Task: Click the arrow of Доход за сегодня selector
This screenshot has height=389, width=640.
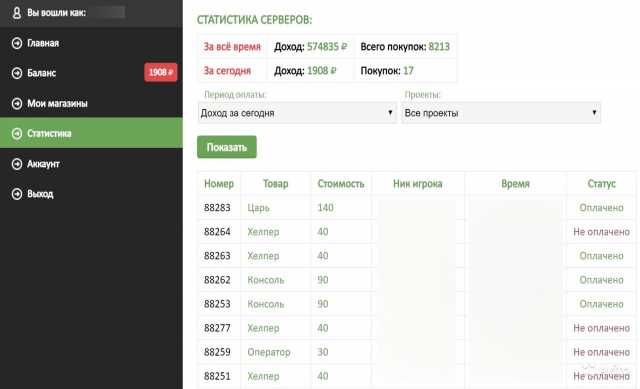Action: (x=390, y=113)
